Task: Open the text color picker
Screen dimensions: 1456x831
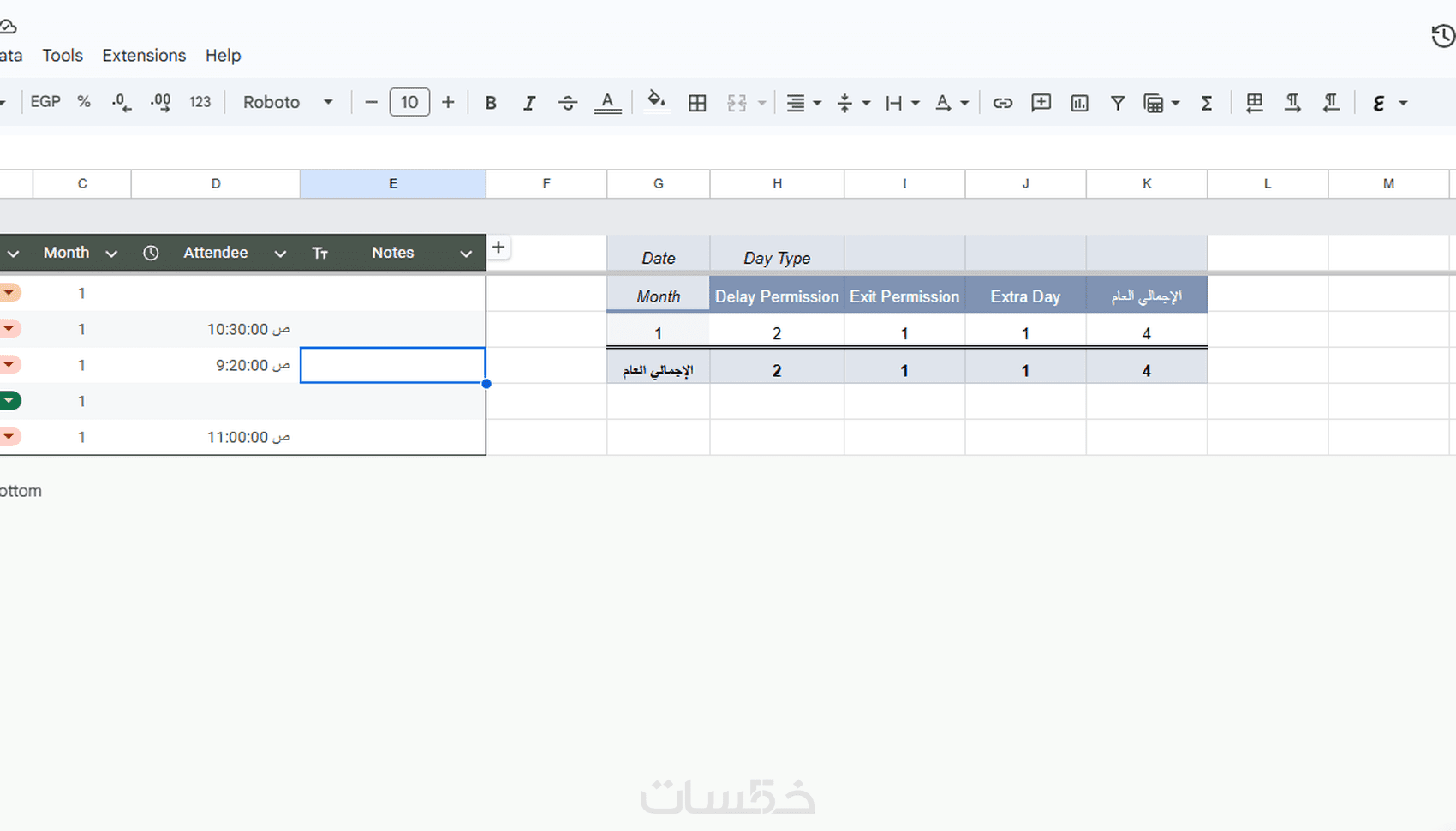Action: tap(607, 103)
